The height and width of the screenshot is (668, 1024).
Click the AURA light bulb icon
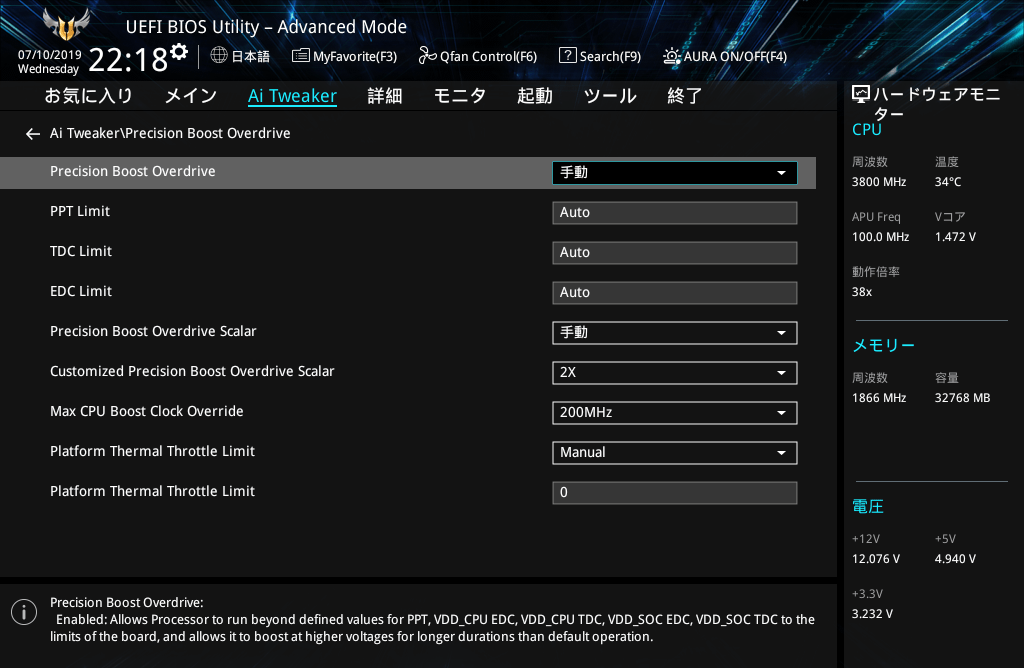[x=671, y=56]
